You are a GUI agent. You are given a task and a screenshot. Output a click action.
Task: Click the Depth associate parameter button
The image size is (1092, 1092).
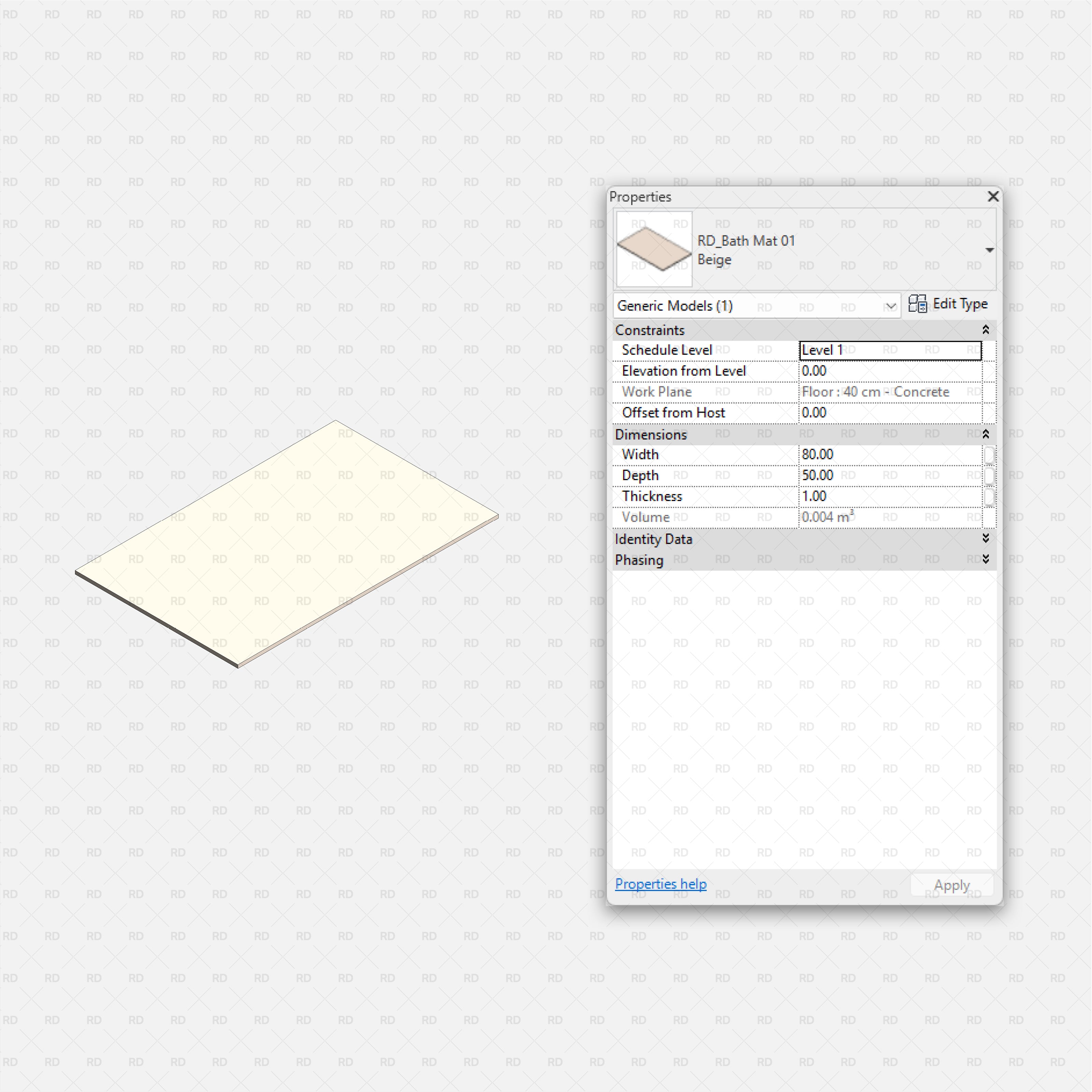989,476
